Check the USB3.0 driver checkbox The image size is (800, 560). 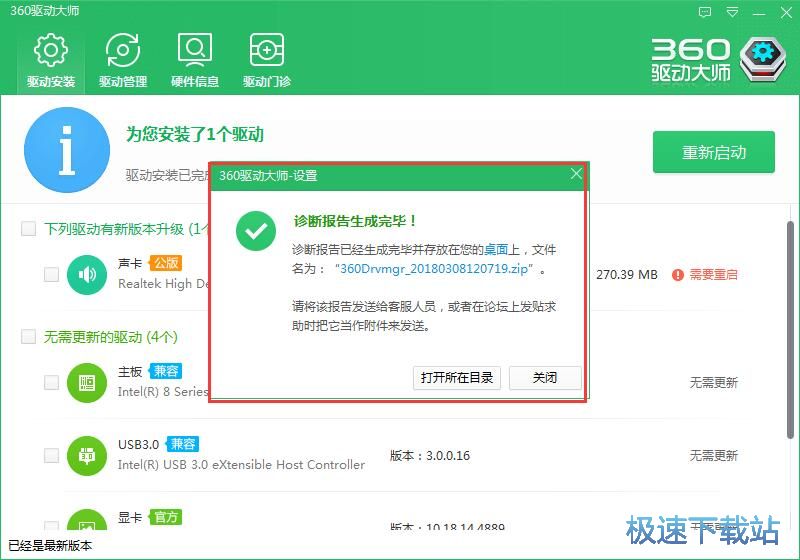coord(52,455)
